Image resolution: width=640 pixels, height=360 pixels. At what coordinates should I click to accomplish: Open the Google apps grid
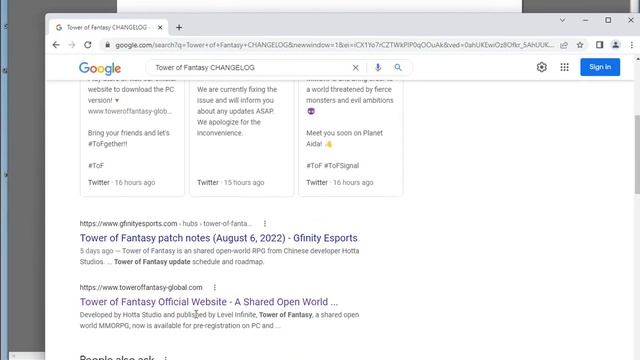(564, 67)
